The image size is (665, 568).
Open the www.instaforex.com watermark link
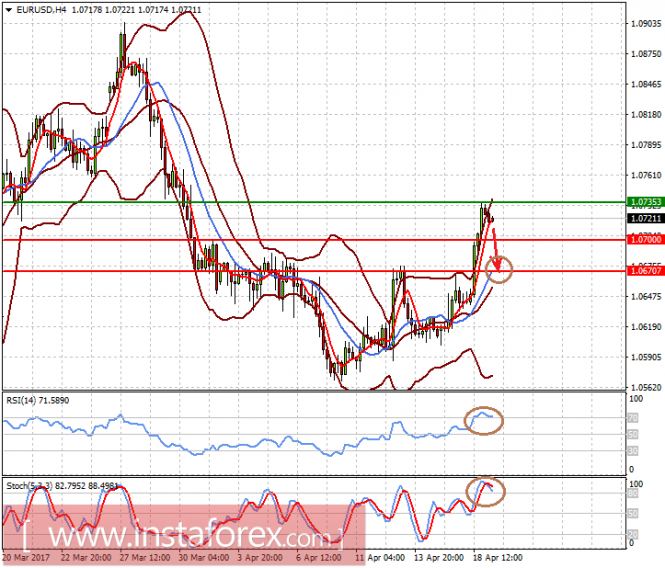pos(182,536)
